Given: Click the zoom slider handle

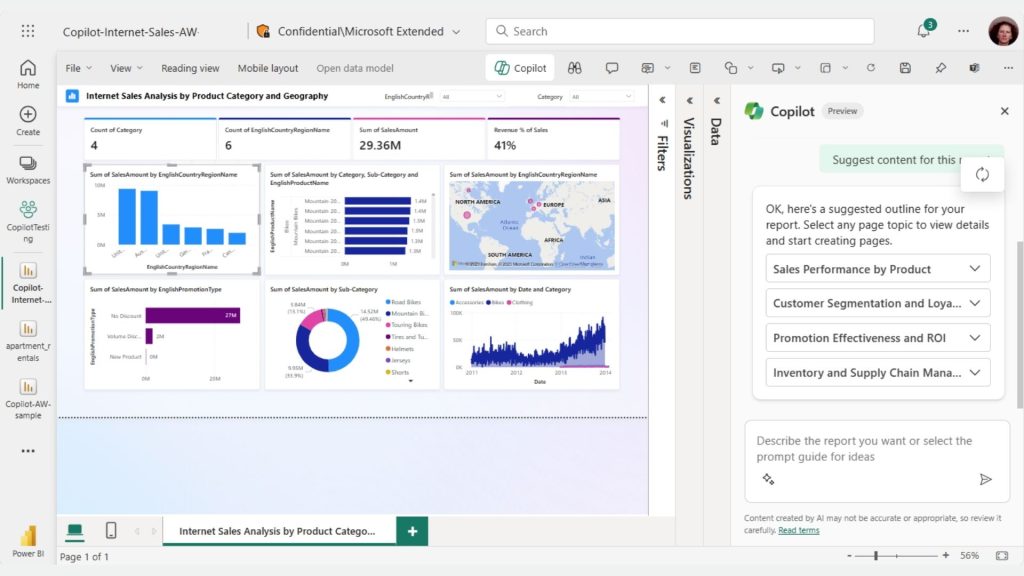Looking at the screenshot, I should tap(876, 556).
